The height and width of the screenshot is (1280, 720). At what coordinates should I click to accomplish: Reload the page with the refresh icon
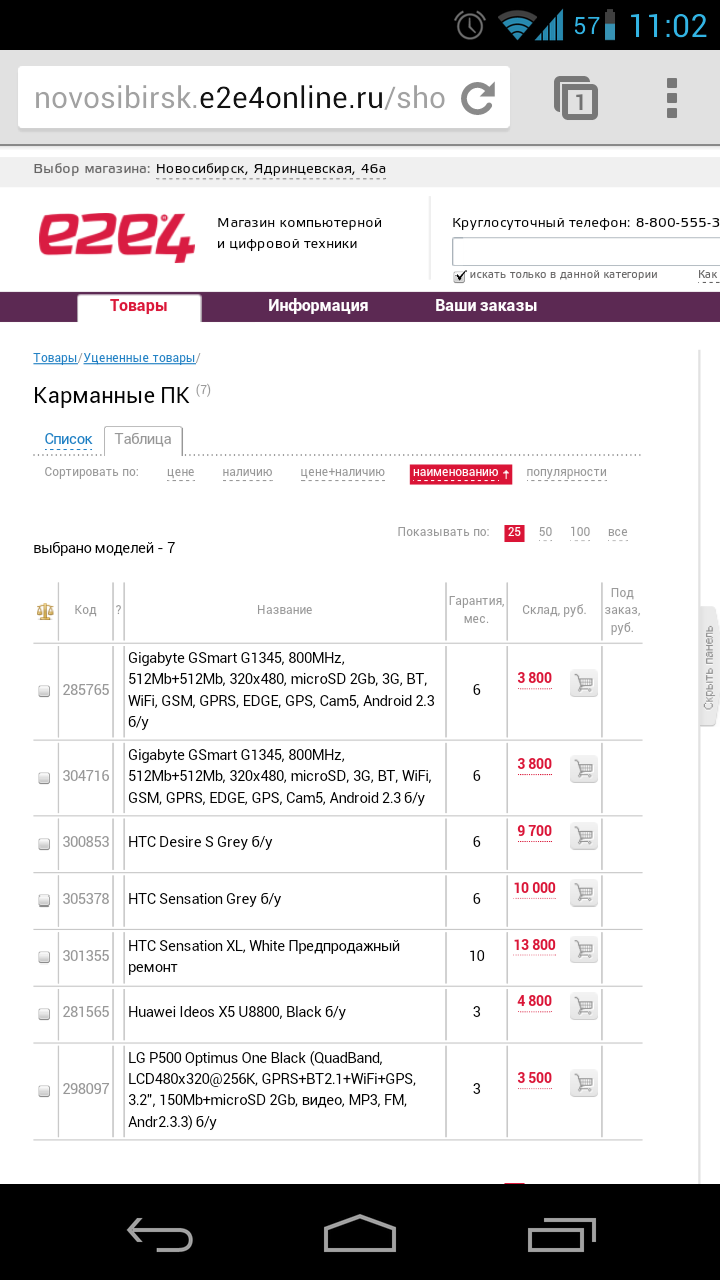click(478, 98)
